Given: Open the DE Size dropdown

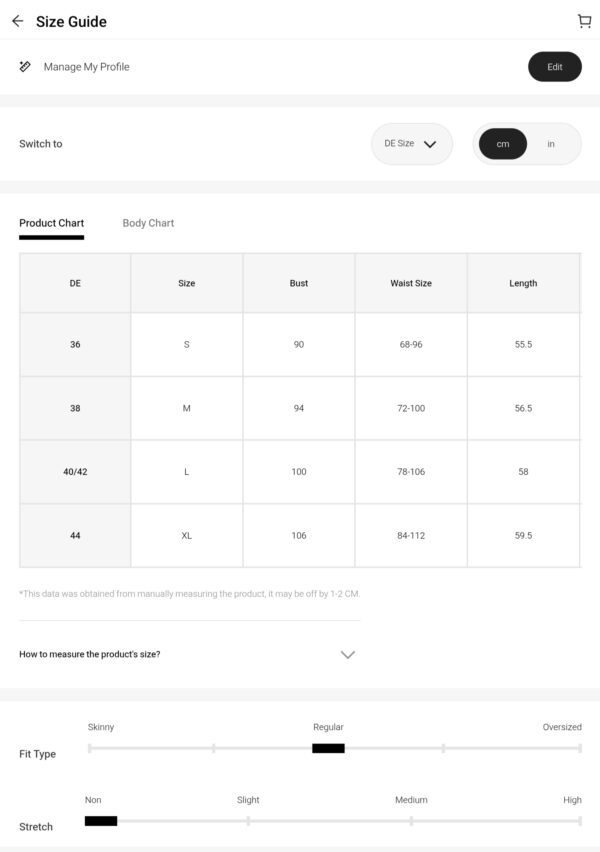Looking at the screenshot, I should 412,144.
